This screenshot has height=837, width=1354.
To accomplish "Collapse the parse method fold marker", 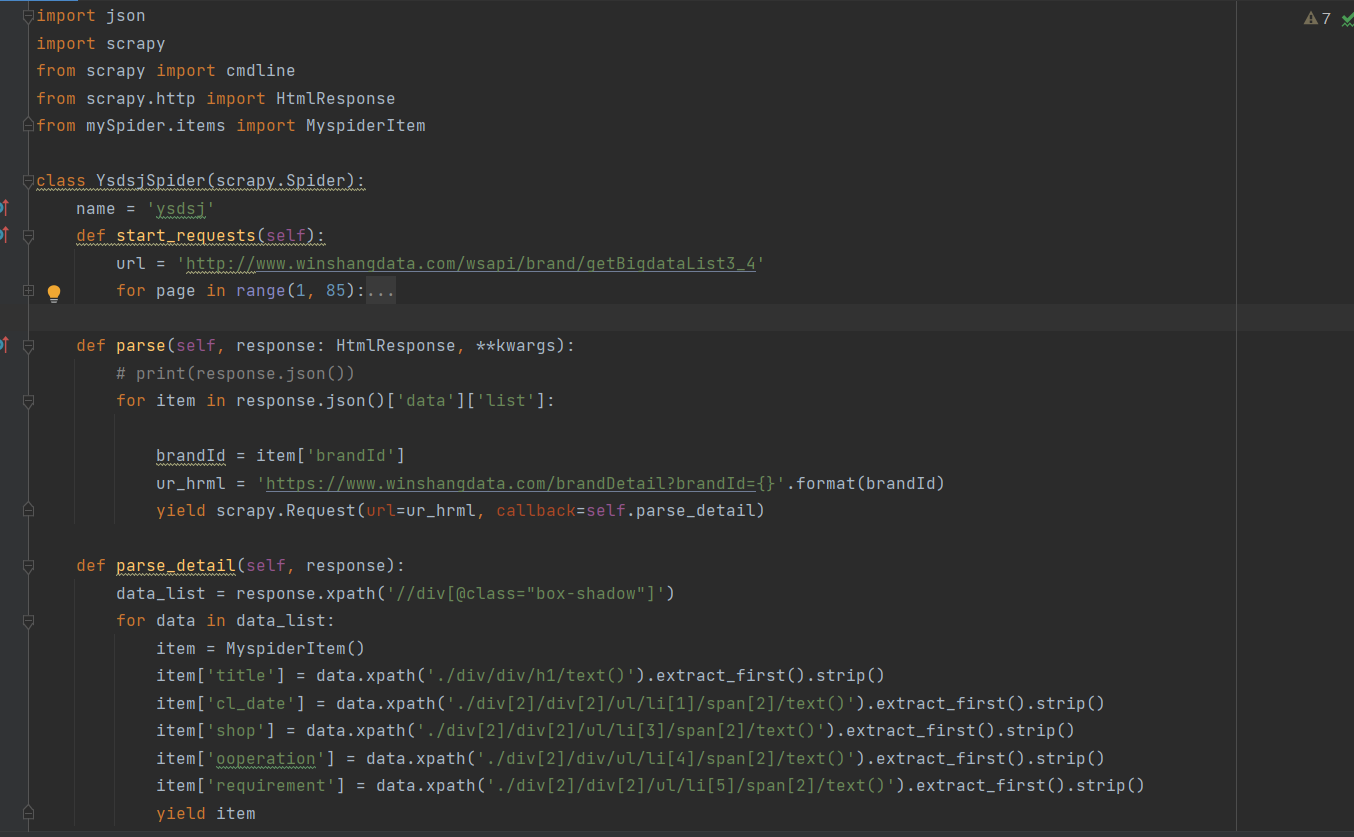I will click(x=28, y=346).
